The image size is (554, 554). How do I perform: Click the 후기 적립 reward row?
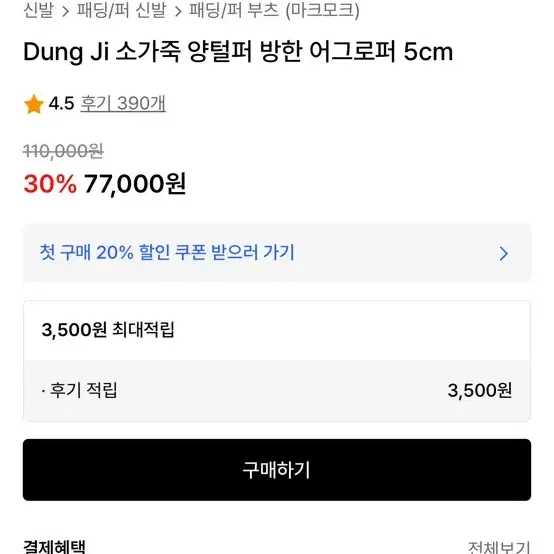click(277, 390)
